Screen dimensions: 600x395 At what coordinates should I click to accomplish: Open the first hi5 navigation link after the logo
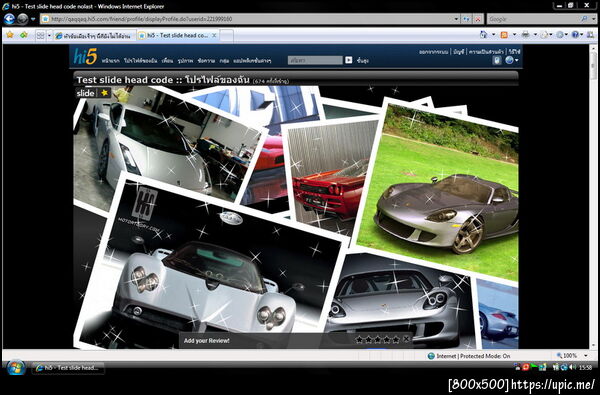(111, 60)
